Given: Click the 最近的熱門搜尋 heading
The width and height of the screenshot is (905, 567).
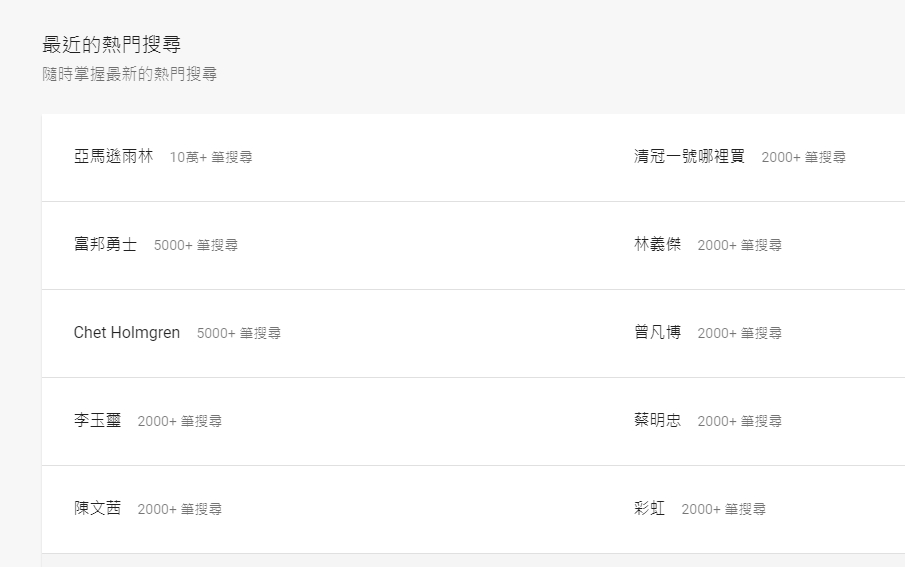Looking at the screenshot, I should [x=111, y=45].
